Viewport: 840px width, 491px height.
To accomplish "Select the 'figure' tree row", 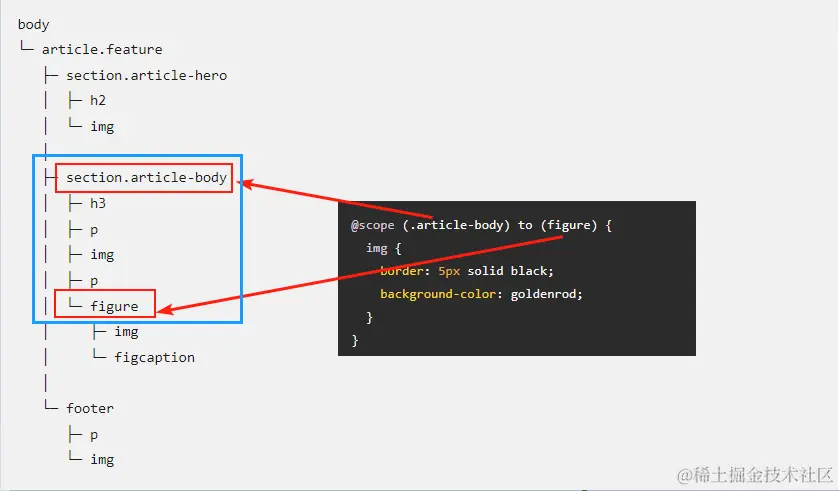I will [x=114, y=306].
